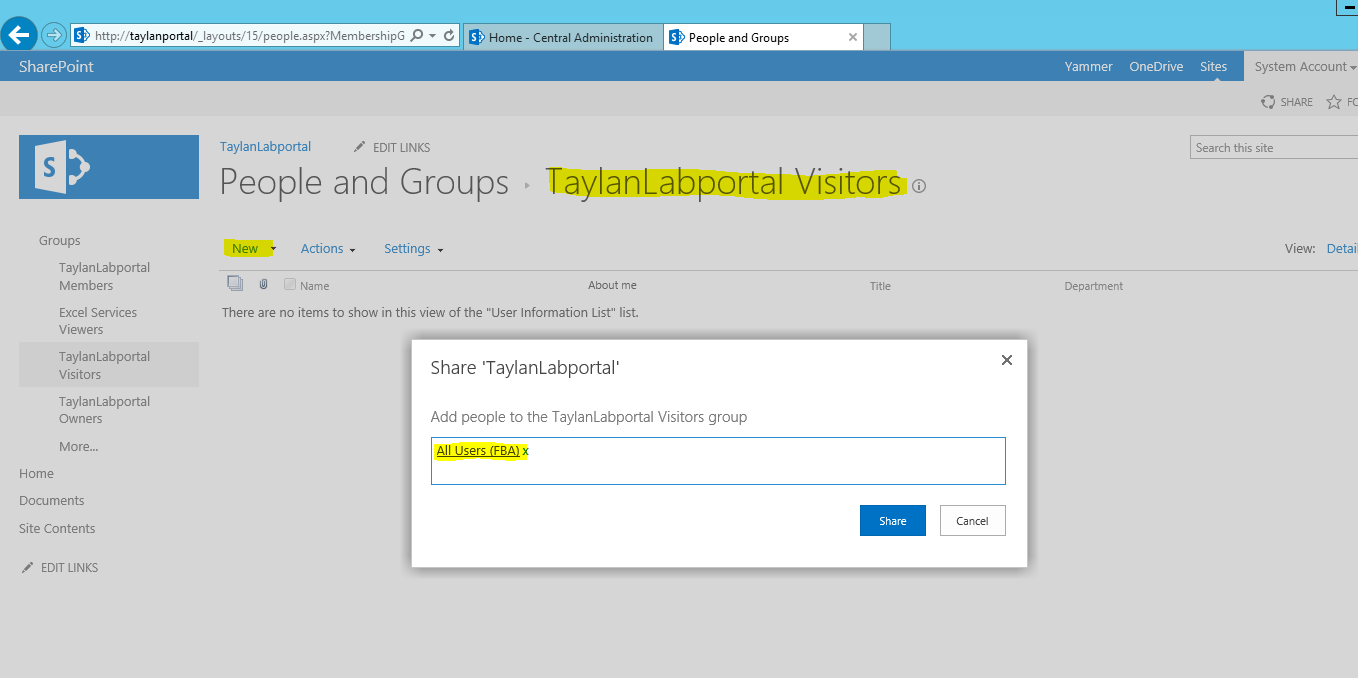Click the top EDIT LINKS link

pos(401,148)
